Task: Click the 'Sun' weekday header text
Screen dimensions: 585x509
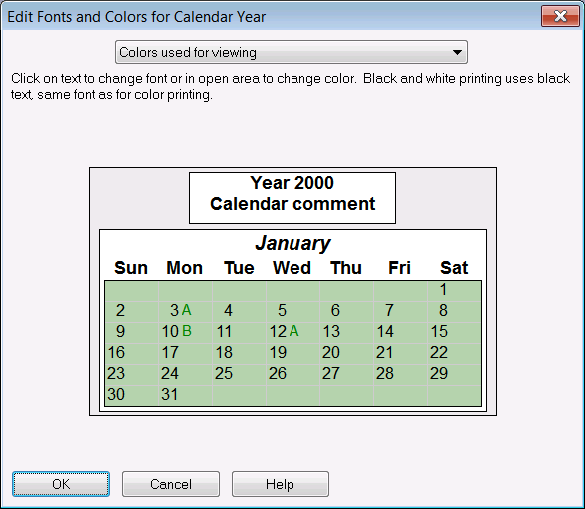Action: coord(131,268)
